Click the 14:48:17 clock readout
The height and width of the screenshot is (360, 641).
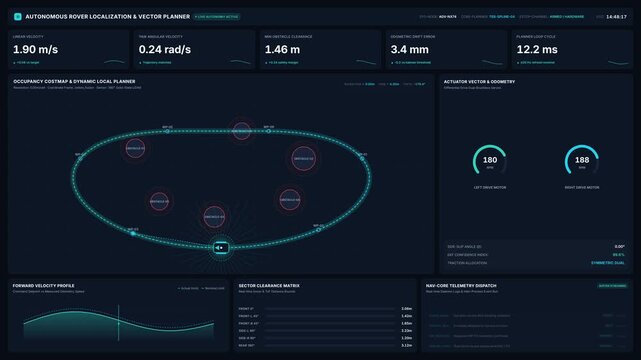[x=616, y=17]
